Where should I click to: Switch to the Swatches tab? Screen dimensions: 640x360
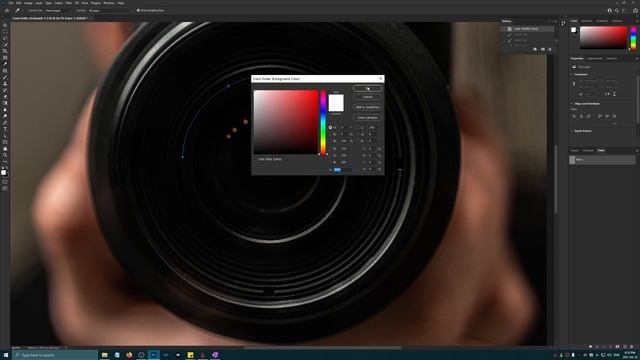tap(587, 21)
